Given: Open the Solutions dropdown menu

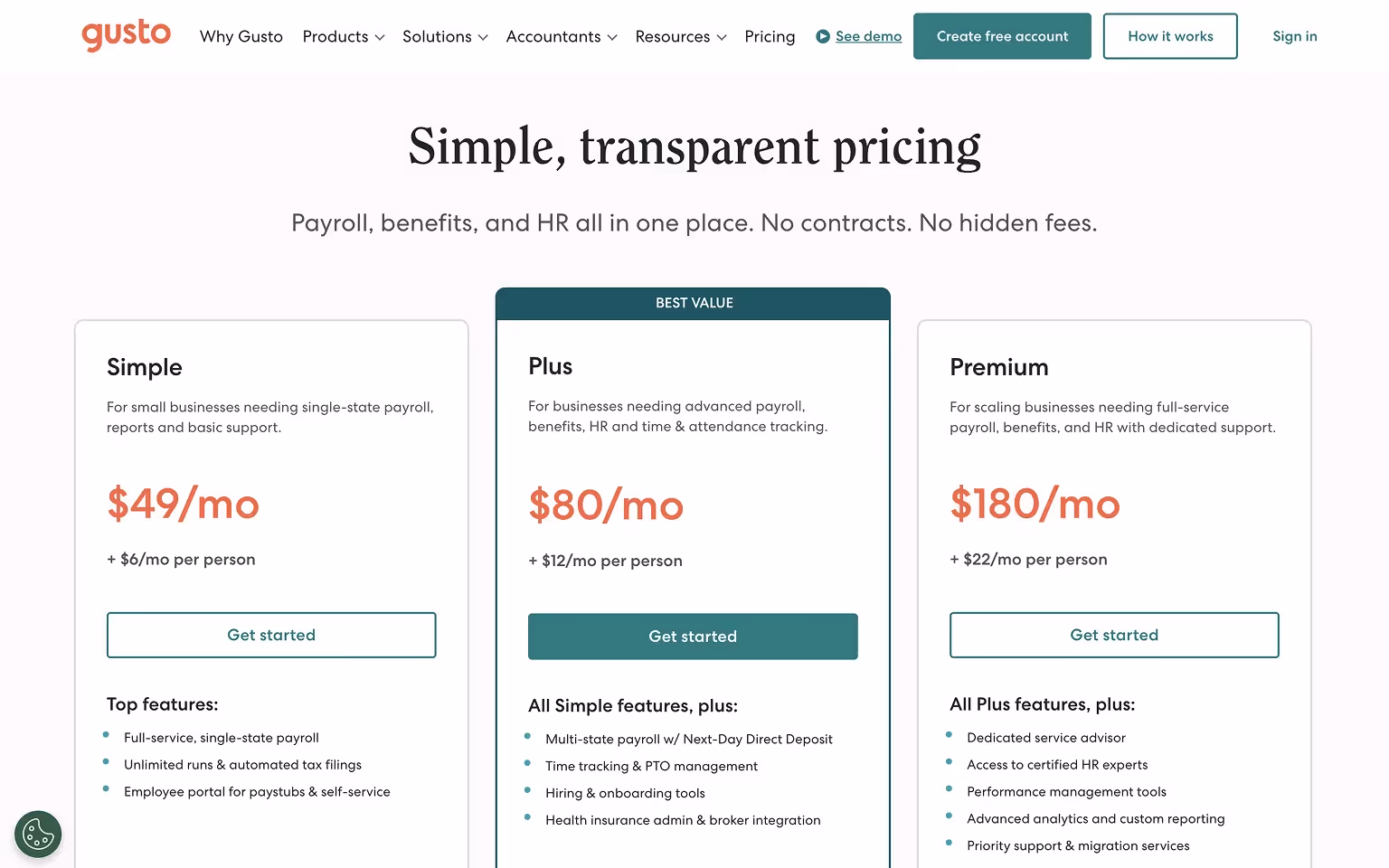Looking at the screenshot, I should [444, 36].
